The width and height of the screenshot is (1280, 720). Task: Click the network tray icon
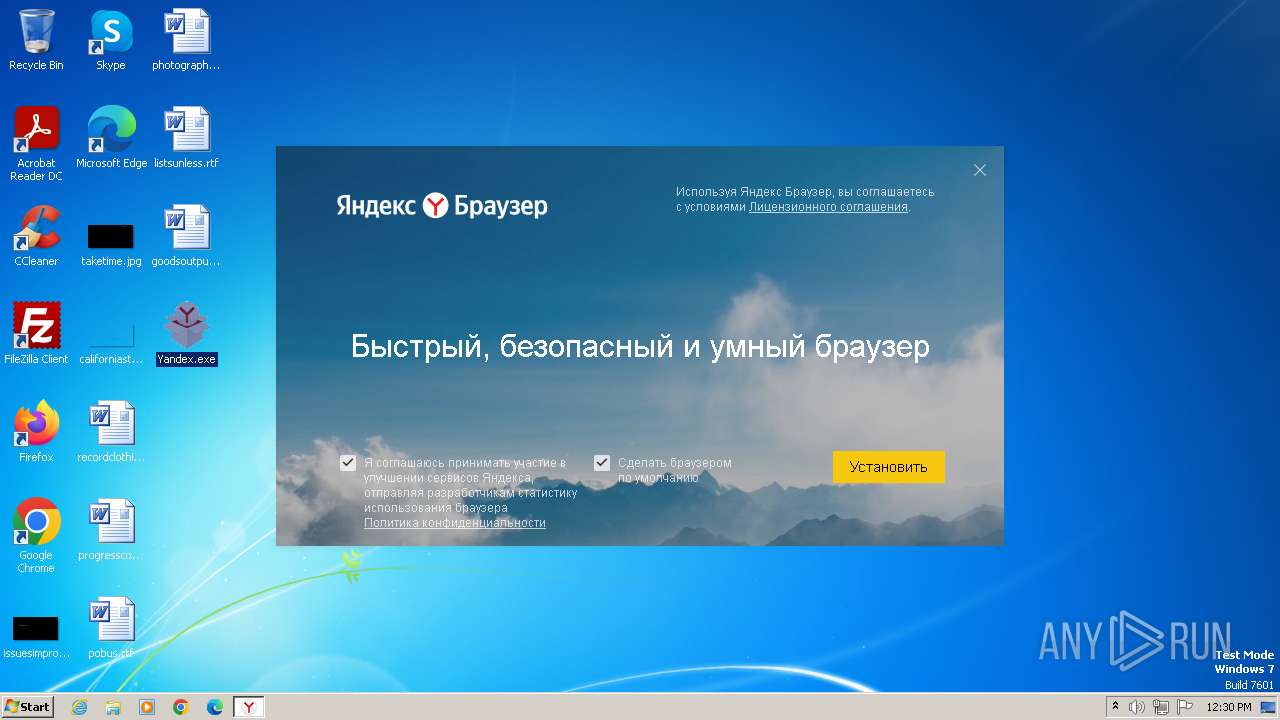coord(1161,707)
